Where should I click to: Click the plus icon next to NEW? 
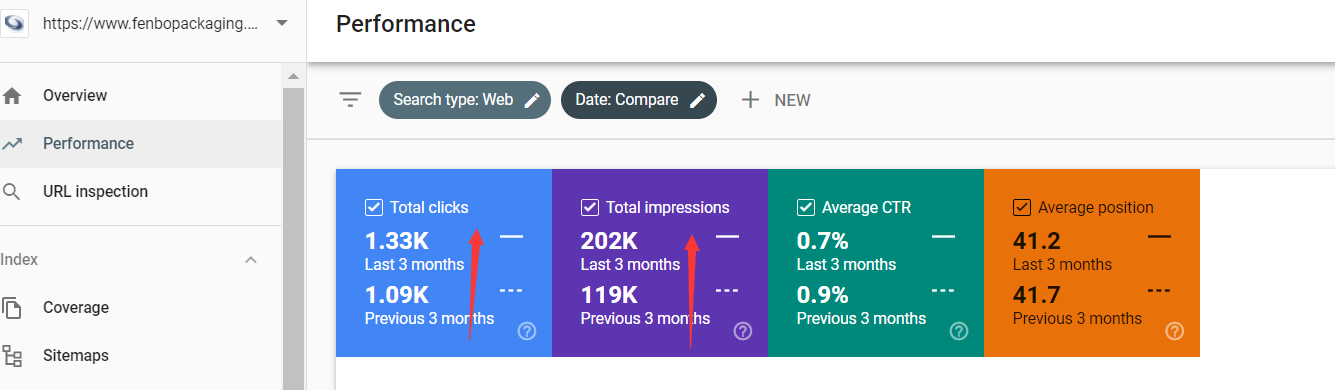(750, 100)
